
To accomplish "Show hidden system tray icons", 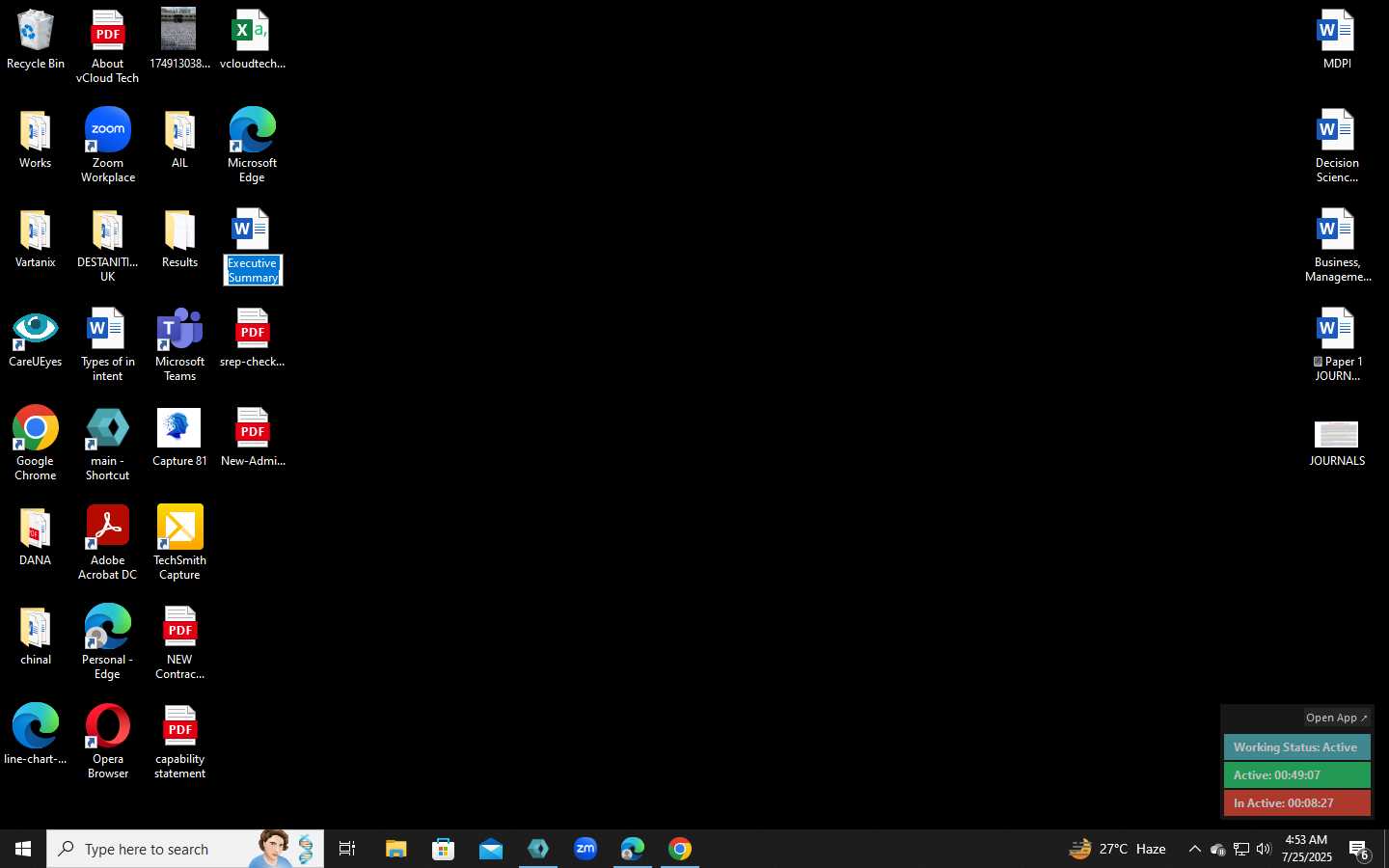I will 1194,849.
